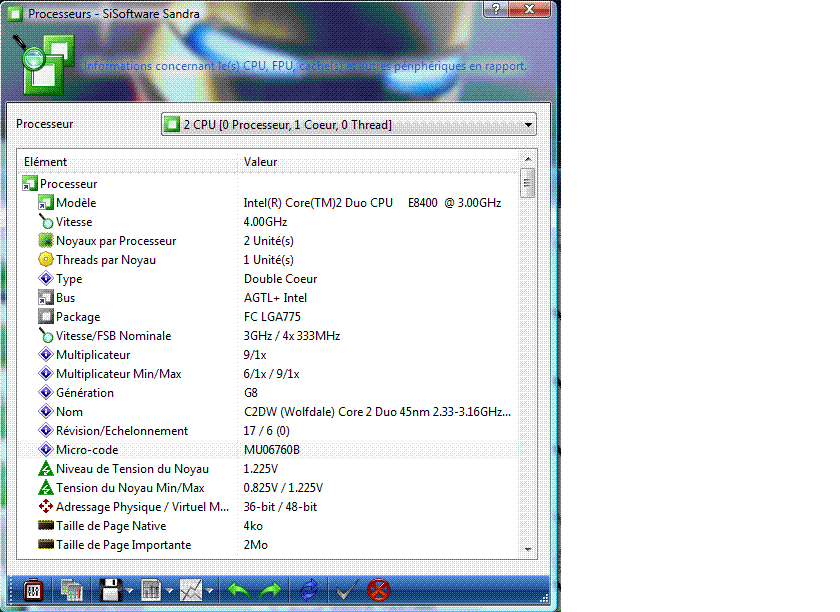Select the Micro-code row label
Screen dimensions: 840x612
[x=87, y=450]
